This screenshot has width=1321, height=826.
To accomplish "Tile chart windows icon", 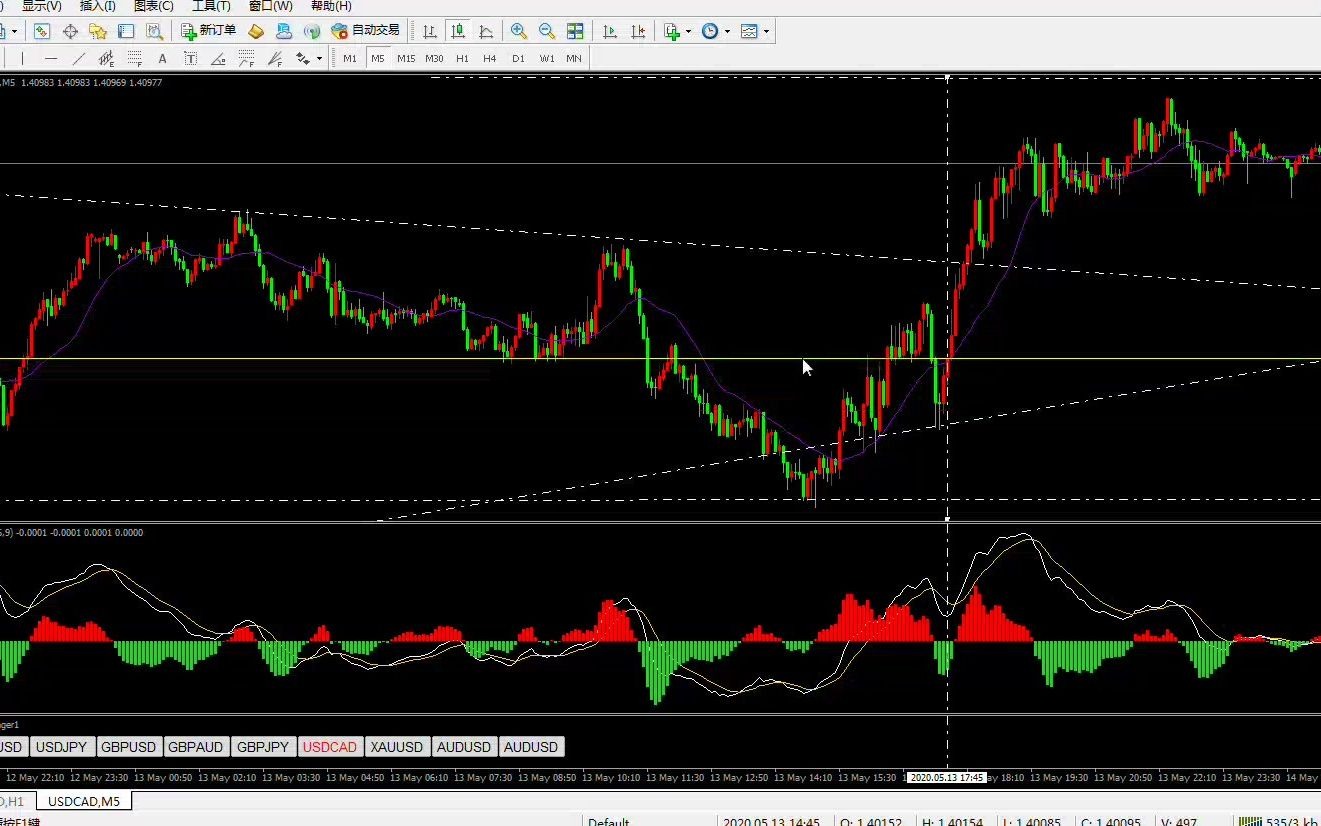I will tap(575, 31).
